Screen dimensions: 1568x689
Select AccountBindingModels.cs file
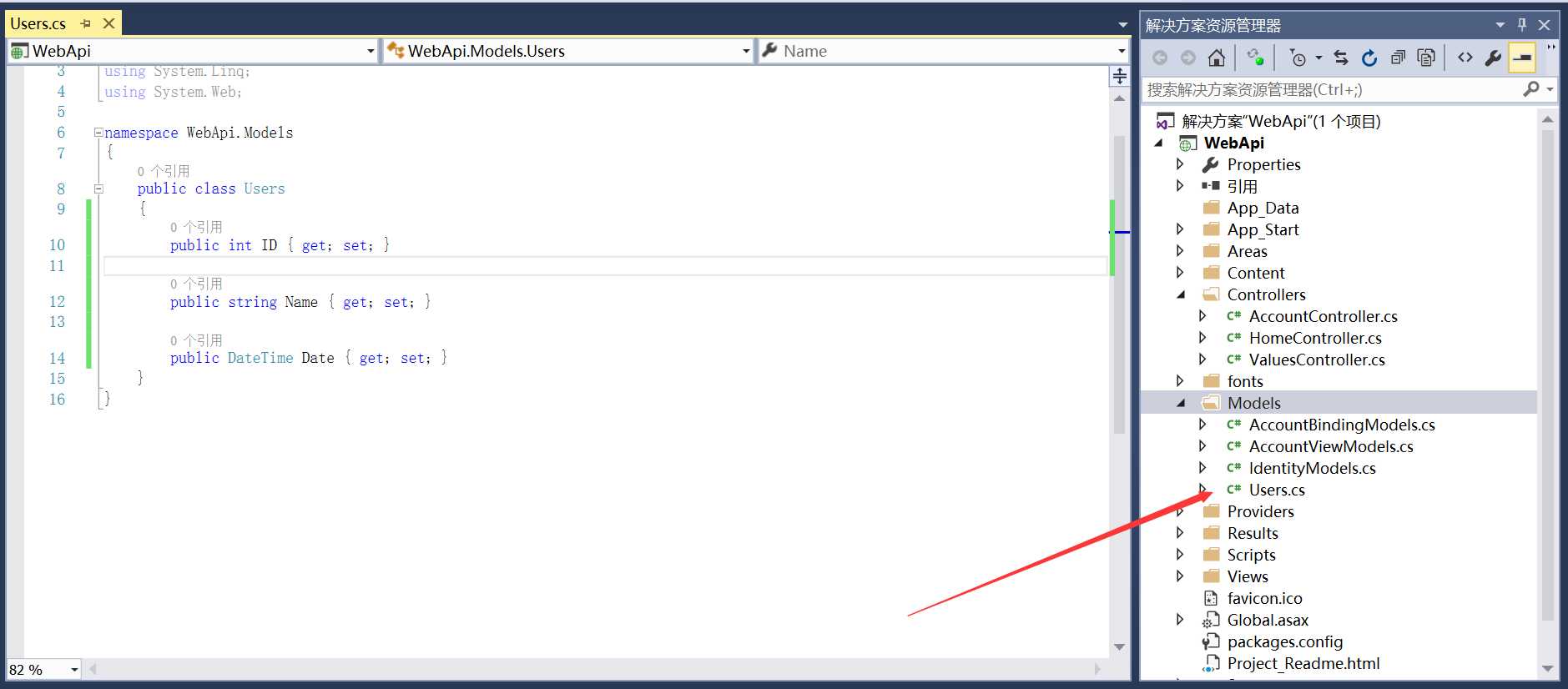pos(1342,425)
